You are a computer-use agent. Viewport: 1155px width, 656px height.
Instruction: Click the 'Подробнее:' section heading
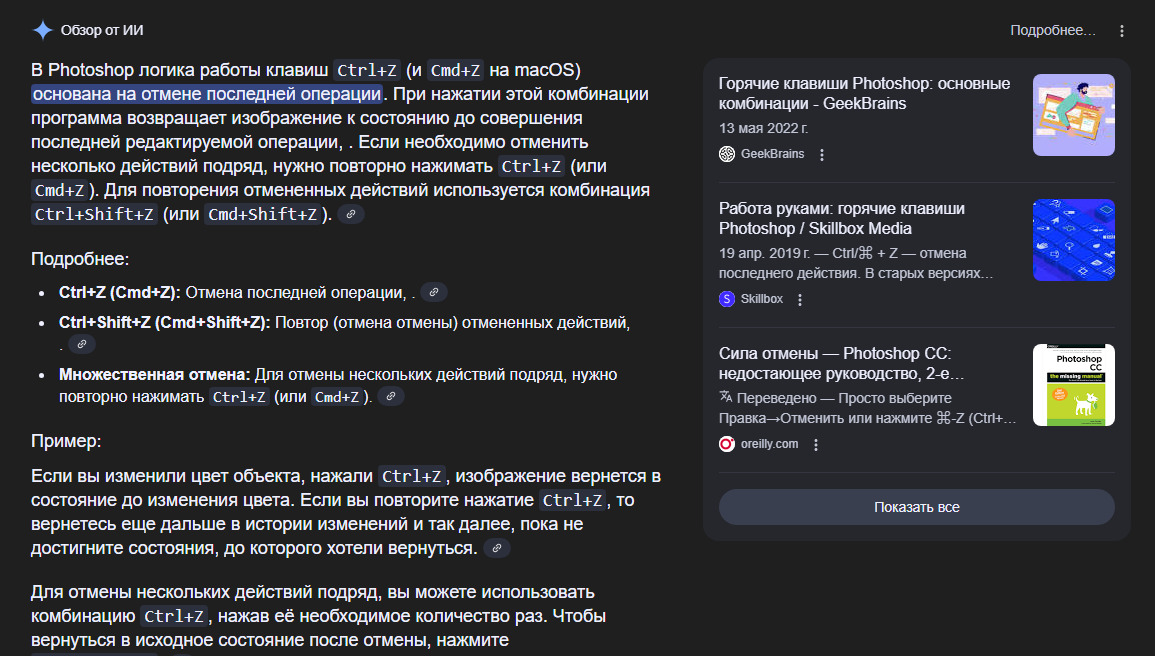[x=80, y=259]
